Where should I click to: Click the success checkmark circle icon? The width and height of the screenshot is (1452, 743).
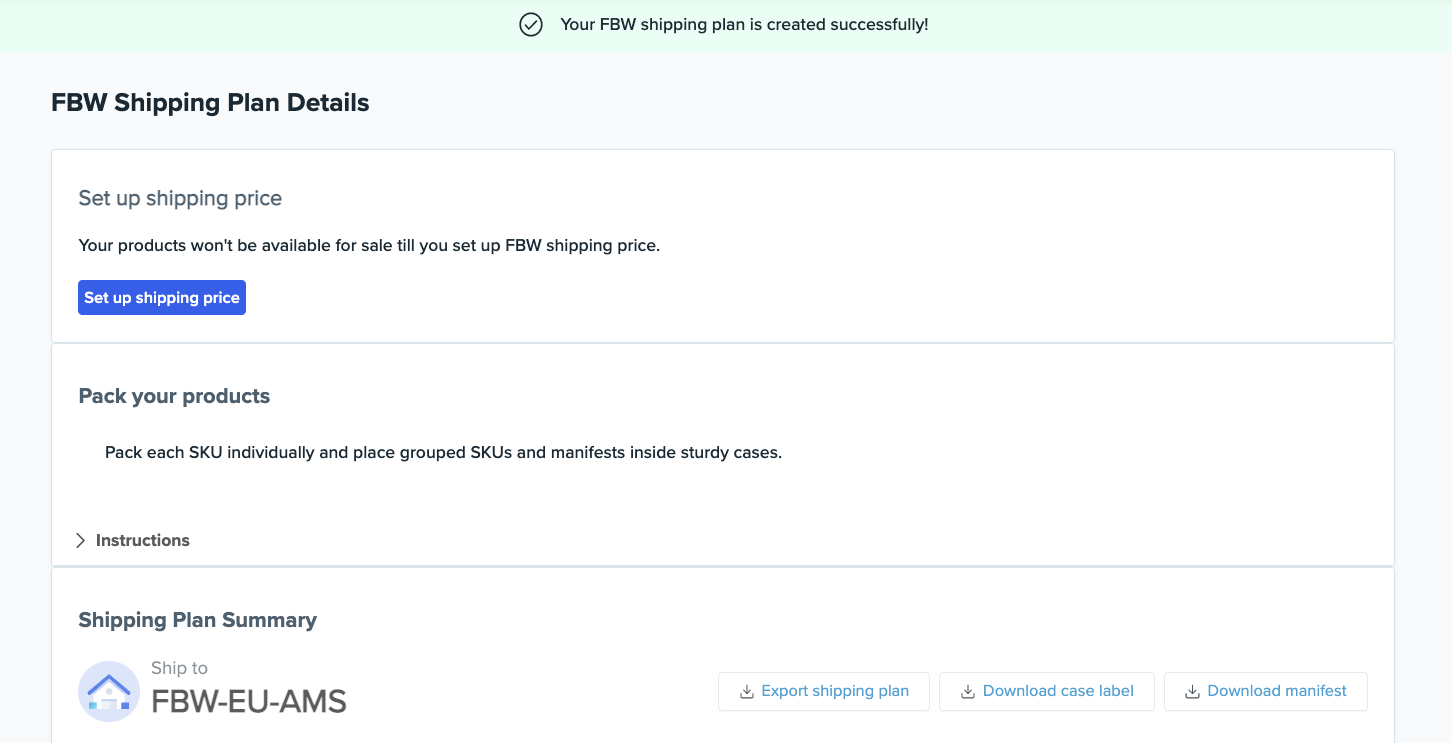(531, 25)
